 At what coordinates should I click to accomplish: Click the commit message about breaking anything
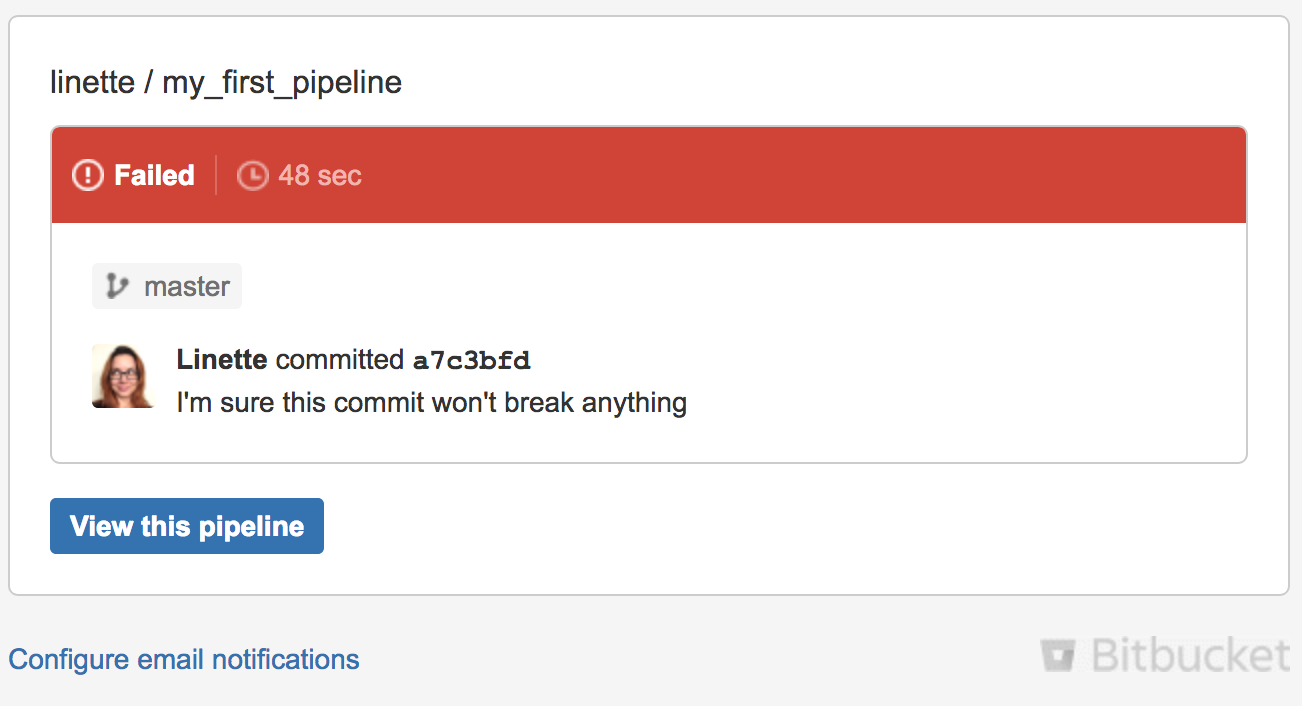pyautogui.click(x=432, y=403)
